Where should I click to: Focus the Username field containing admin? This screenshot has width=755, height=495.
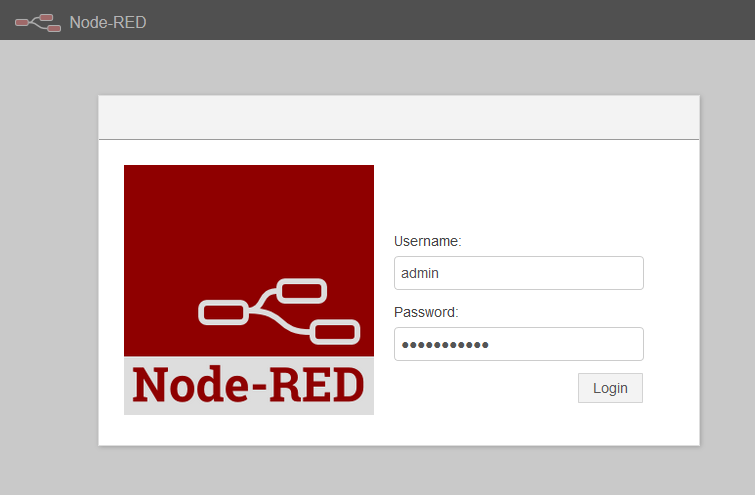pos(519,273)
